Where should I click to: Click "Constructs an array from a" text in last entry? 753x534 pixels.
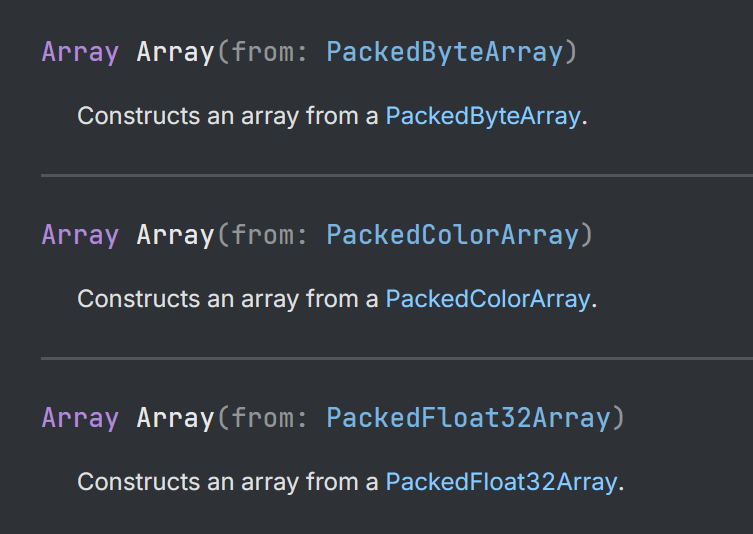click(x=227, y=482)
